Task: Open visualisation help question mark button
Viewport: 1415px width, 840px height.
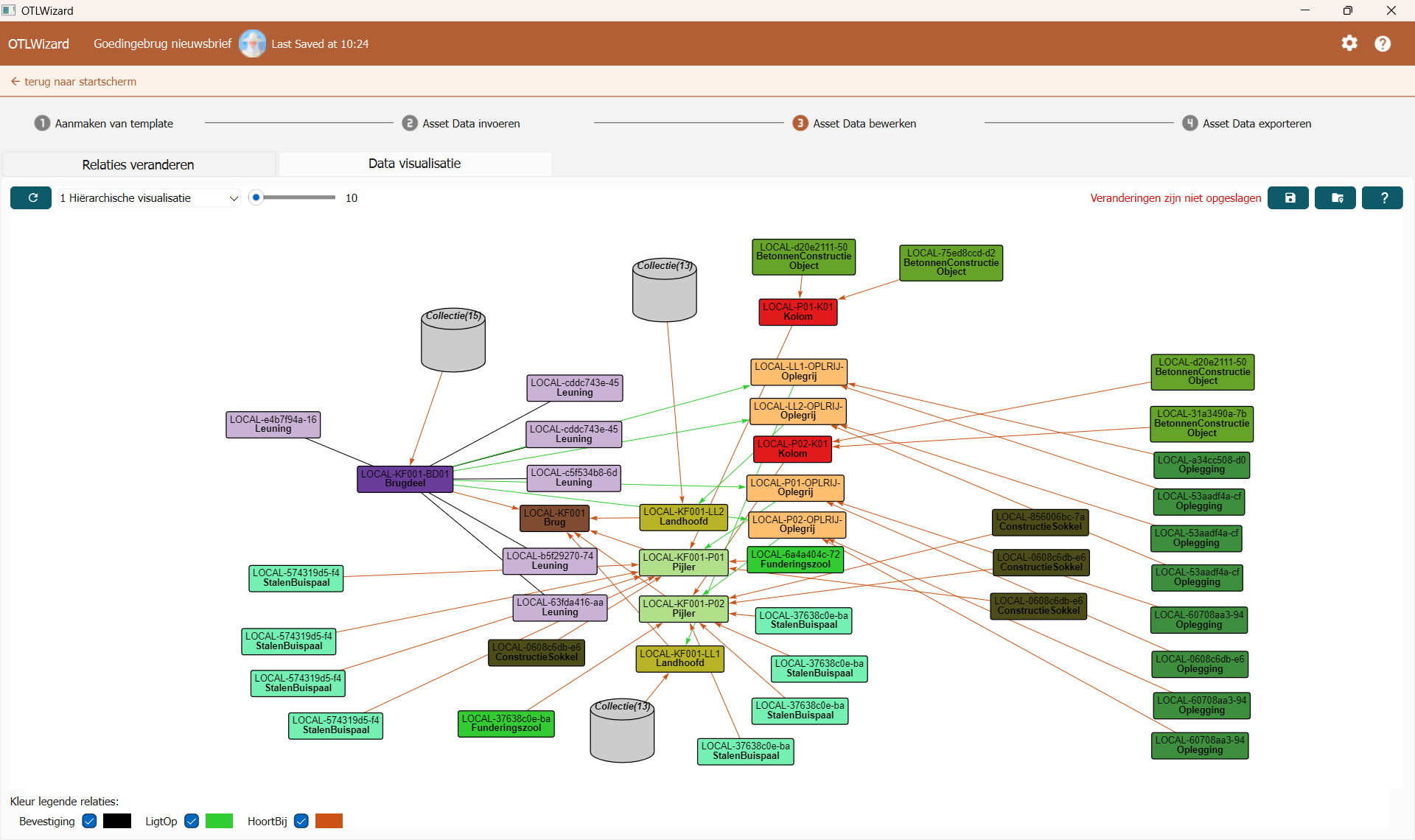Action: coord(1383,197)
